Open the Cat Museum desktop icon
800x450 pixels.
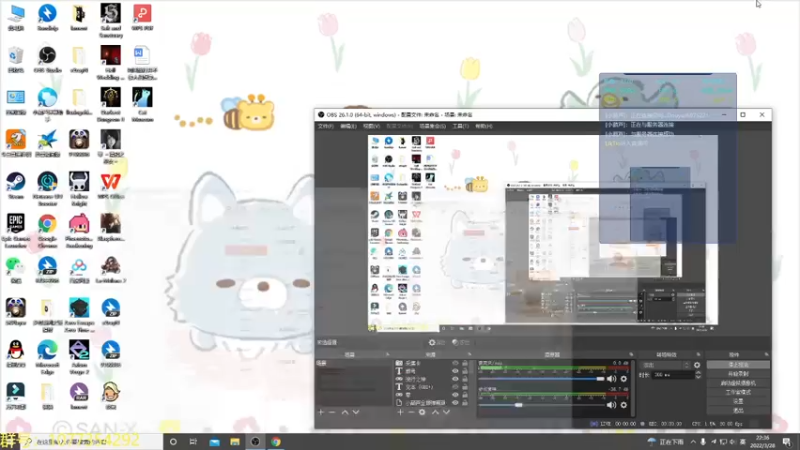142,105
